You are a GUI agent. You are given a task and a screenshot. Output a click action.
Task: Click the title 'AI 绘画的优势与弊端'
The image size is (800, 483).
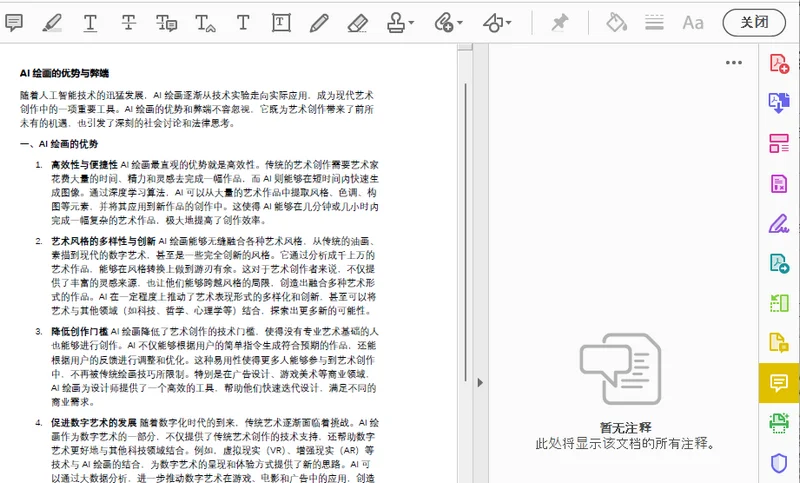(64, 73)
